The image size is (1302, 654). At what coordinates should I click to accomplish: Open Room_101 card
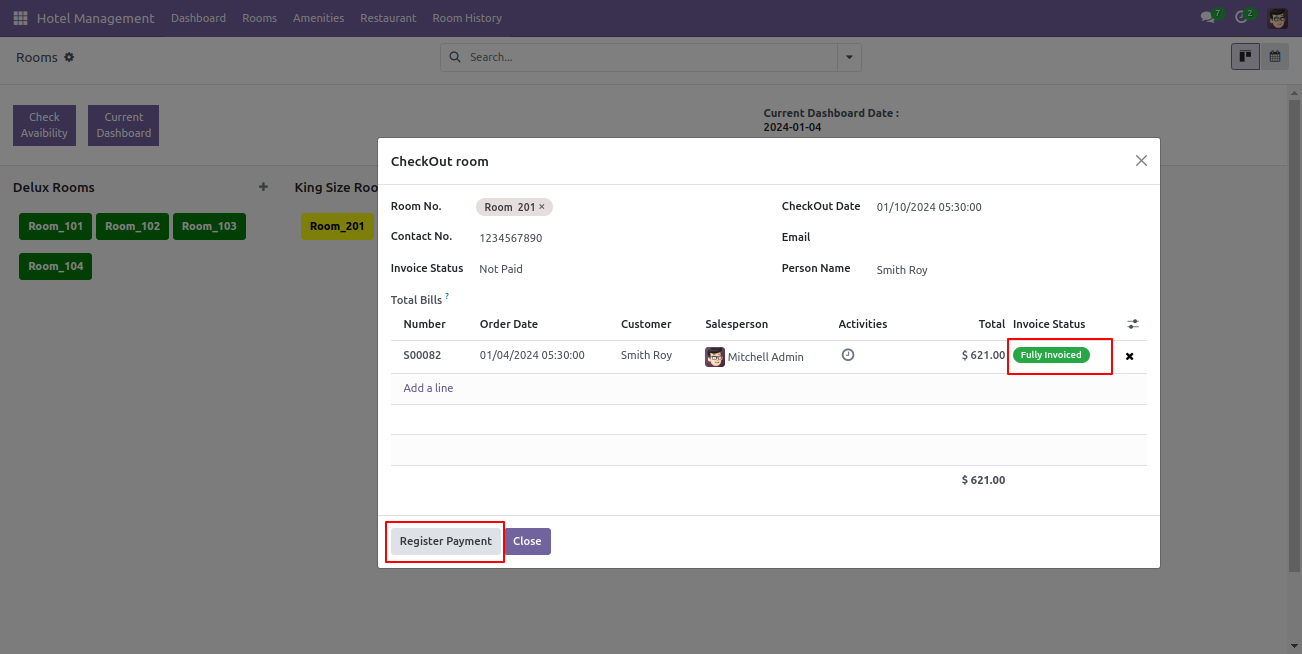[55, 226]
